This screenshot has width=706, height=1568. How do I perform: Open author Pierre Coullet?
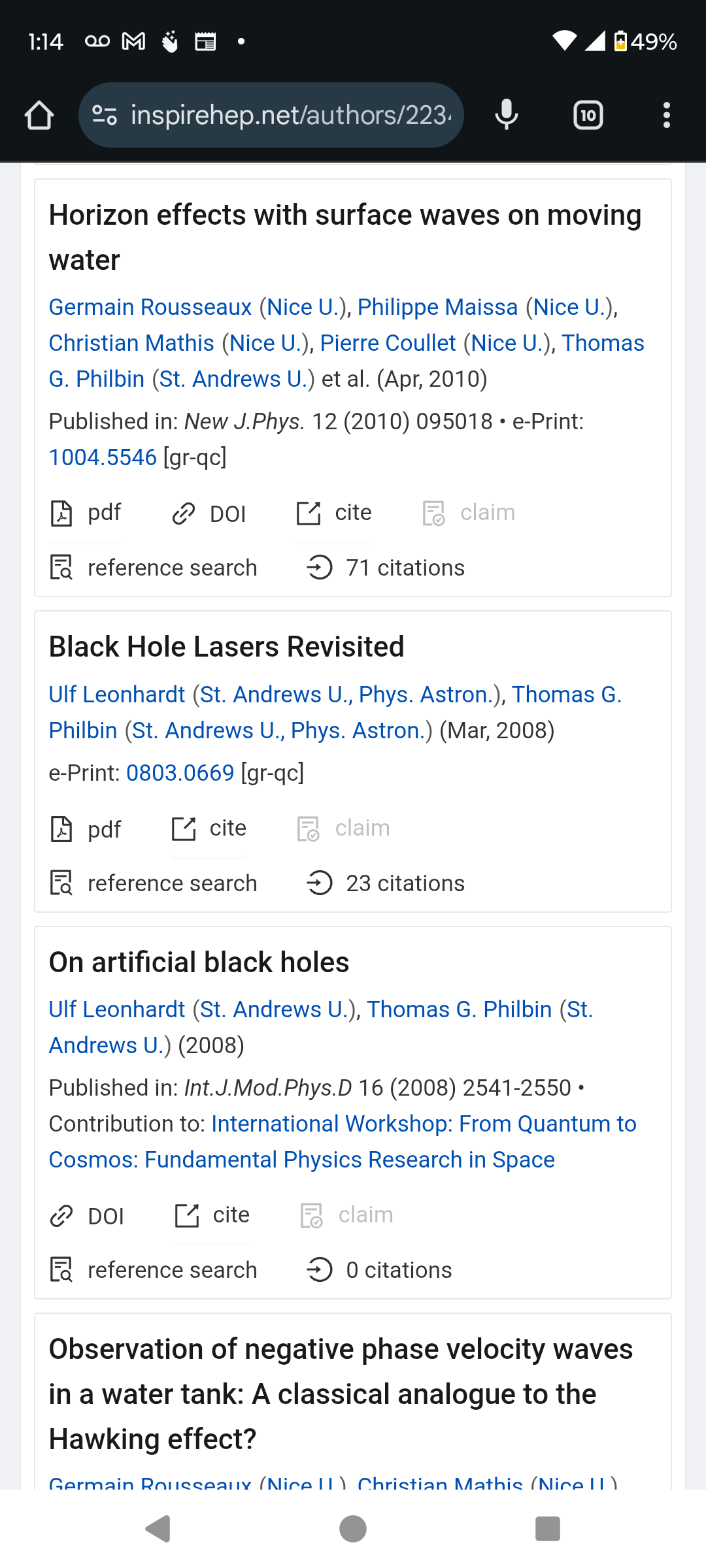(x=388, y=343)
